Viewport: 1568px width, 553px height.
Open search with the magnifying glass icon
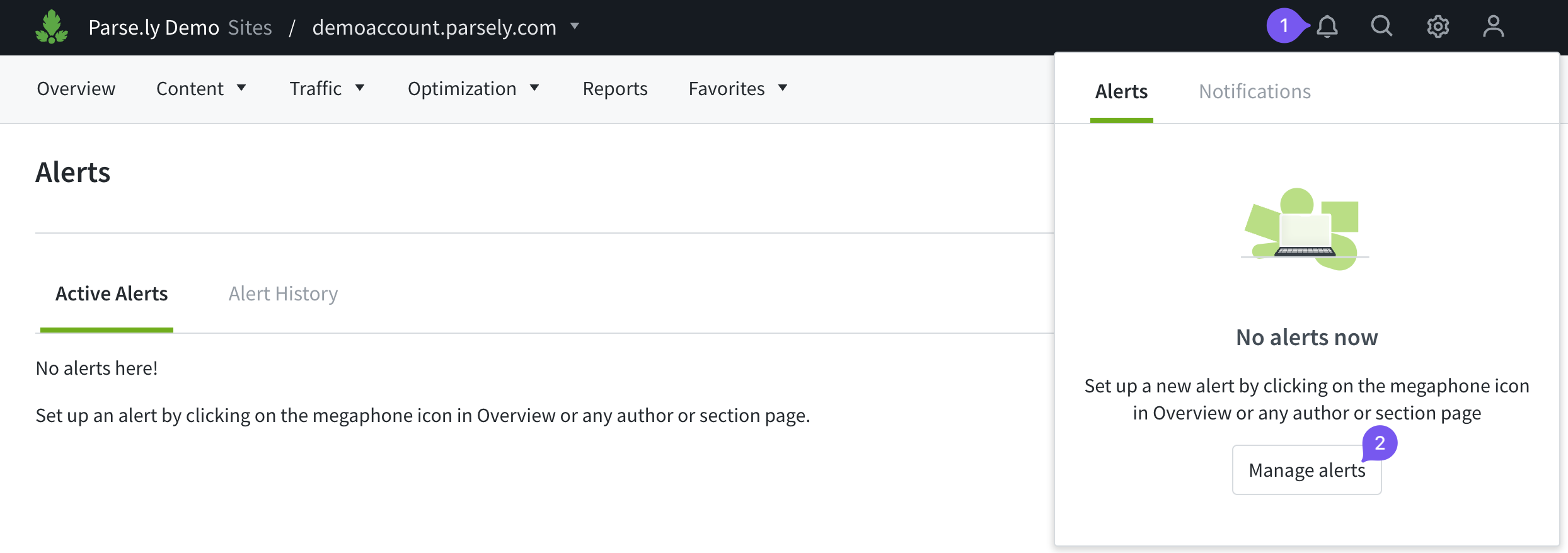pyautogui.click(x=1381, y=26)
